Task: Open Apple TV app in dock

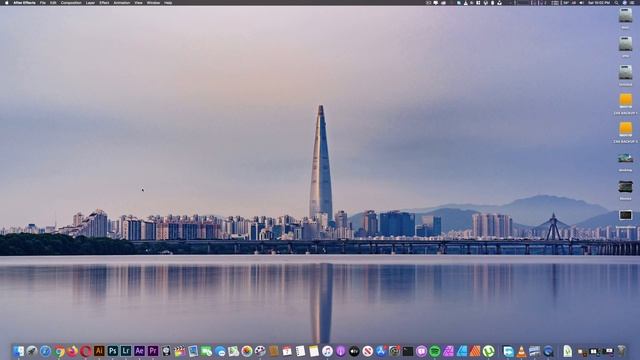Action: coord(354,351)
